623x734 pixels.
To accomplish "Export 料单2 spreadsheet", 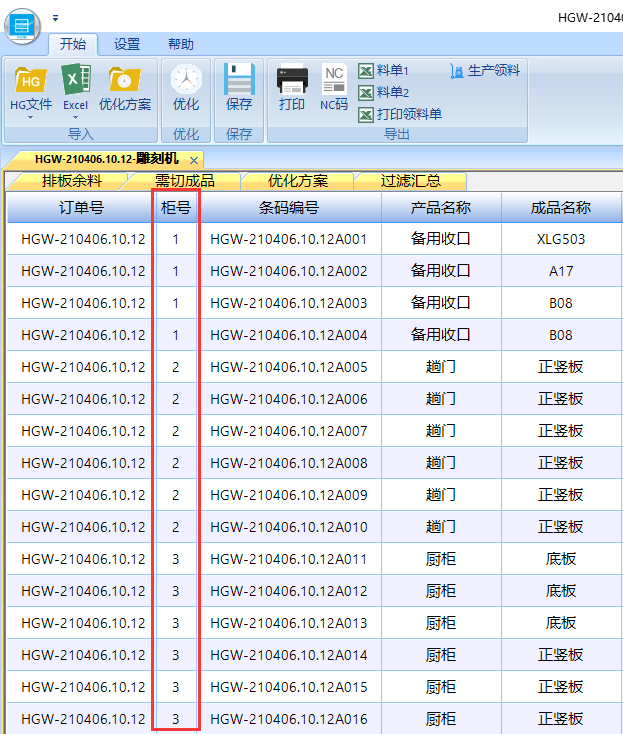I will click(383, 93).
